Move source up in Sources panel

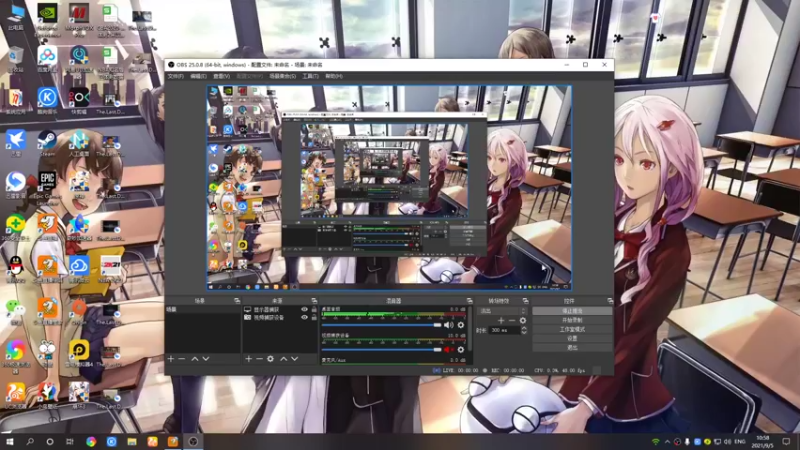coord(284,359)
